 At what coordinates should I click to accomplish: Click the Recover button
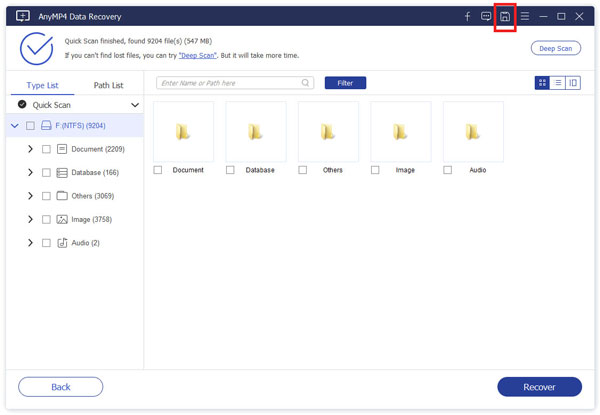point(539,386)
